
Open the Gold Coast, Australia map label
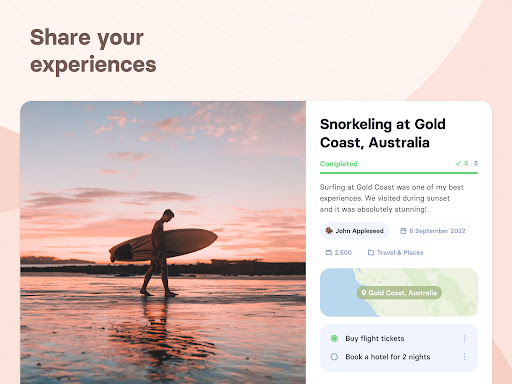coord(399,293)
